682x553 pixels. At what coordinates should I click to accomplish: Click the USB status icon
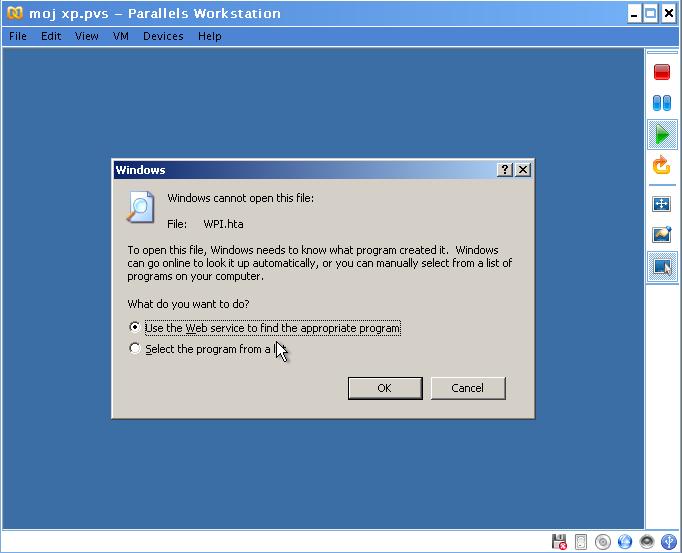(669, 542)
